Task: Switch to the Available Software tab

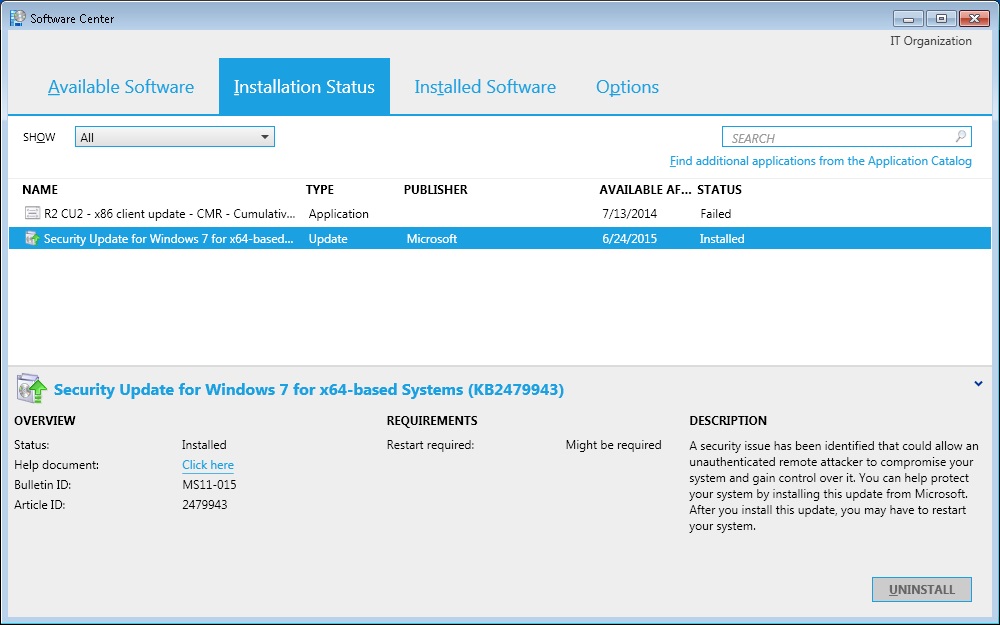Action: tap(121, 87)
